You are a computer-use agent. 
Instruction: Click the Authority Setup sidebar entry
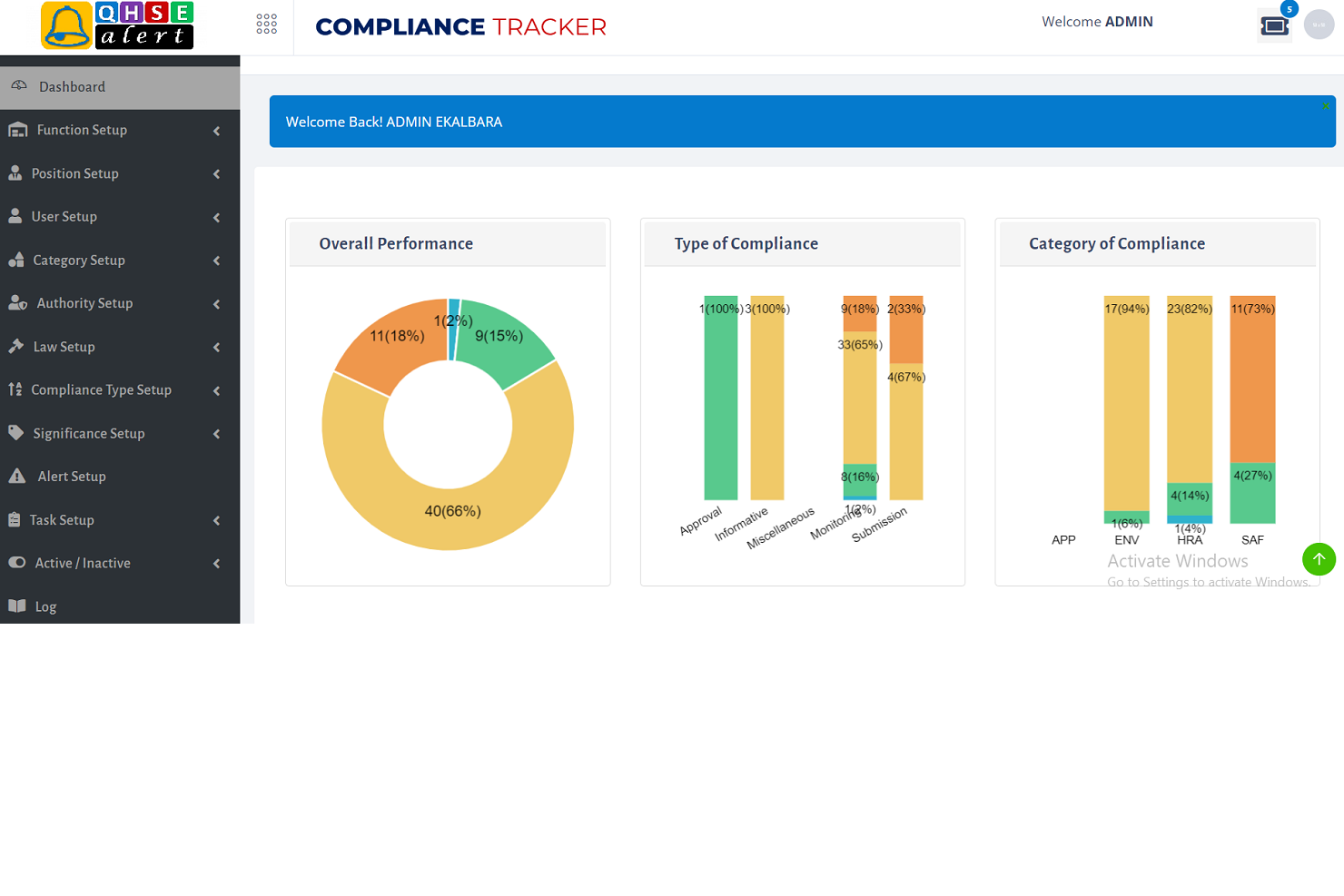84,303
